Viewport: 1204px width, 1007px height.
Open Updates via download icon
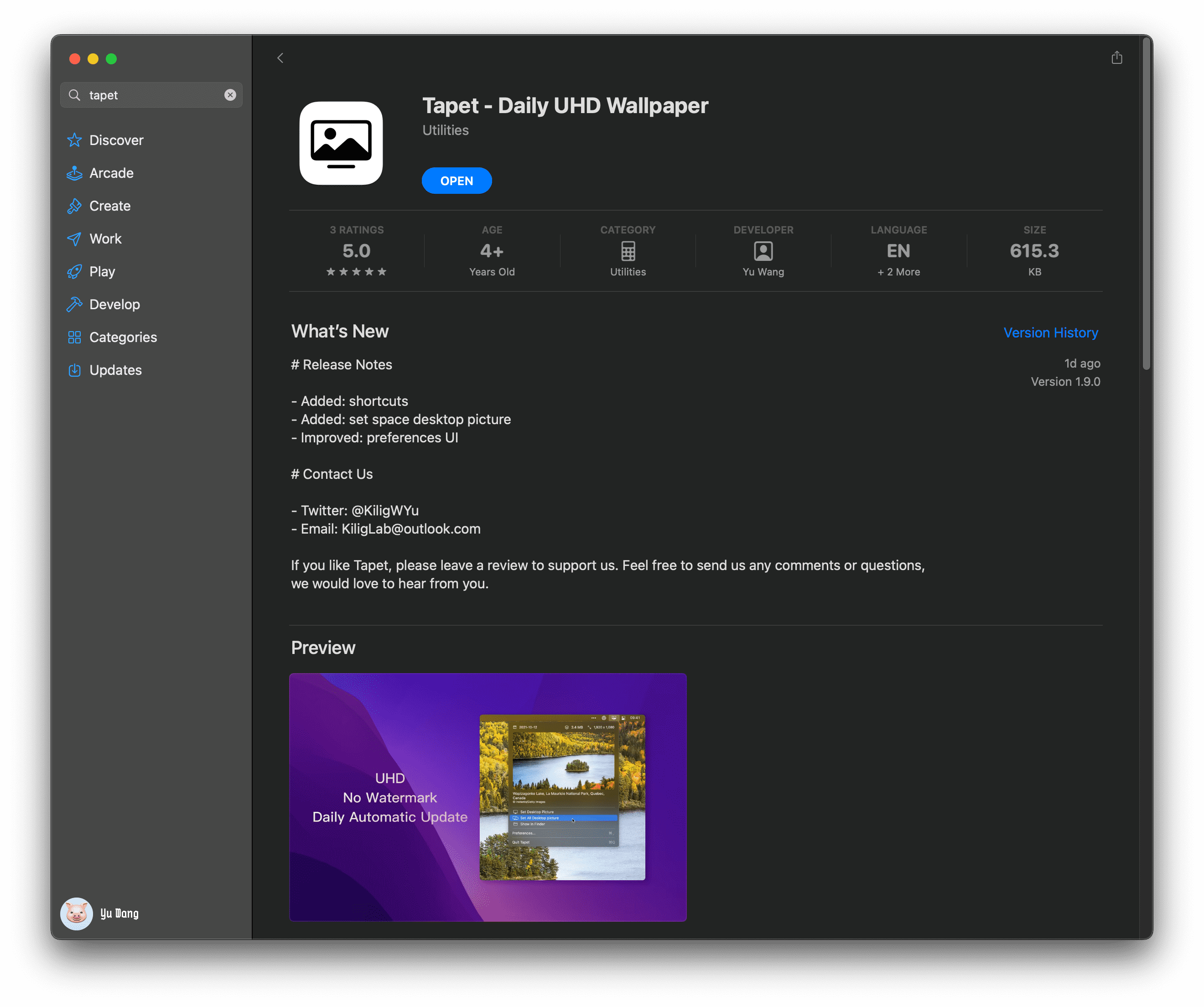pyautogui.click(x=74, y=370)
